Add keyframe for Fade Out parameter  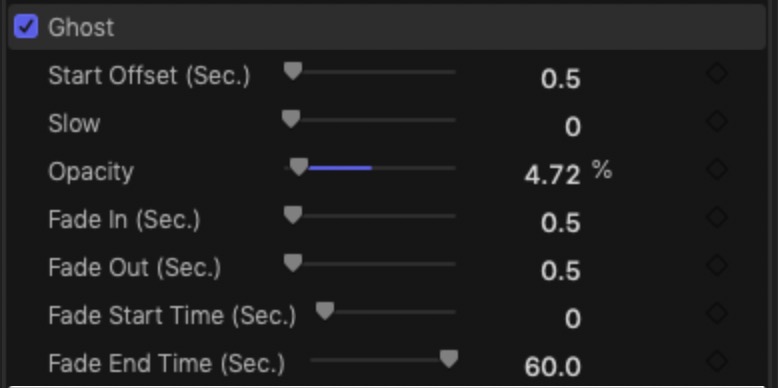tap(717, 265)
